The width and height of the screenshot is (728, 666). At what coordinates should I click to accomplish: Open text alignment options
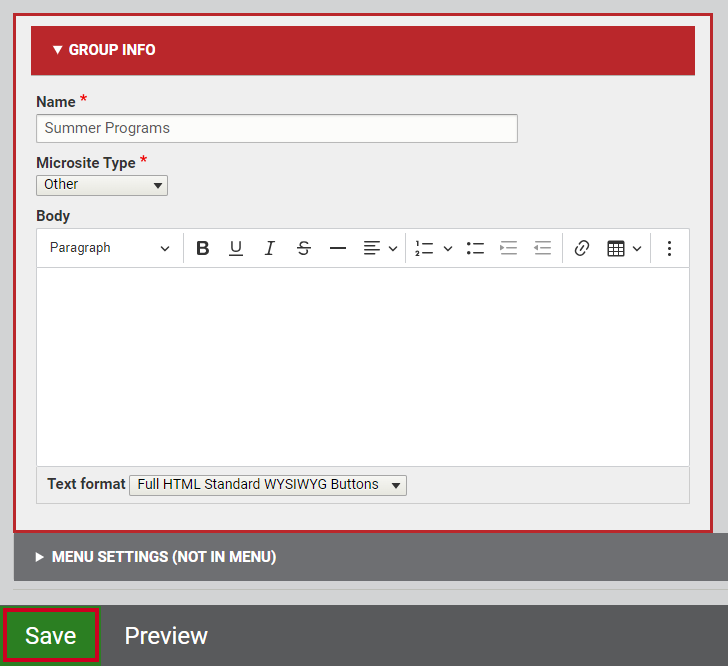pos(380,248)
